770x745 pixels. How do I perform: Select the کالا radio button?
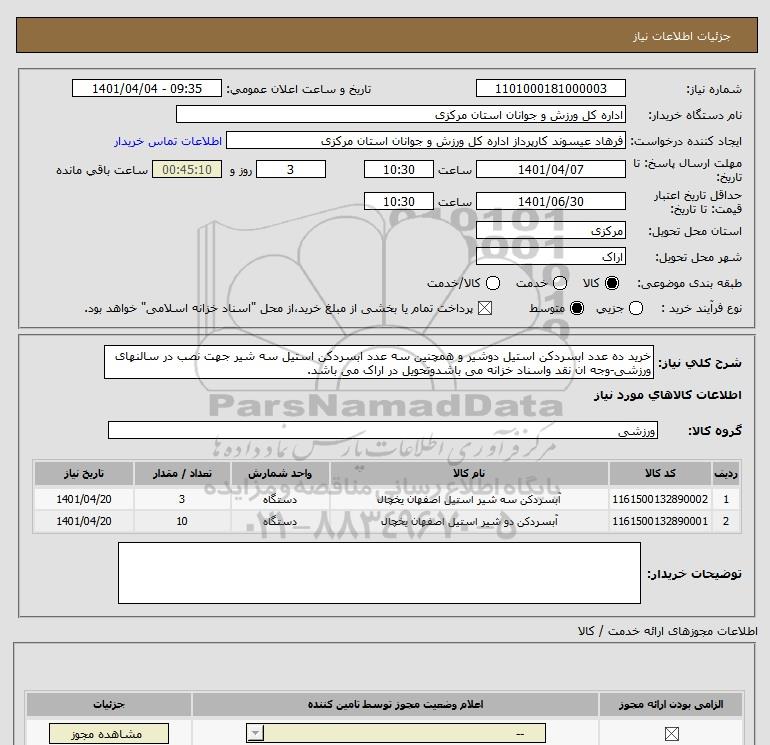click(612, 283)
